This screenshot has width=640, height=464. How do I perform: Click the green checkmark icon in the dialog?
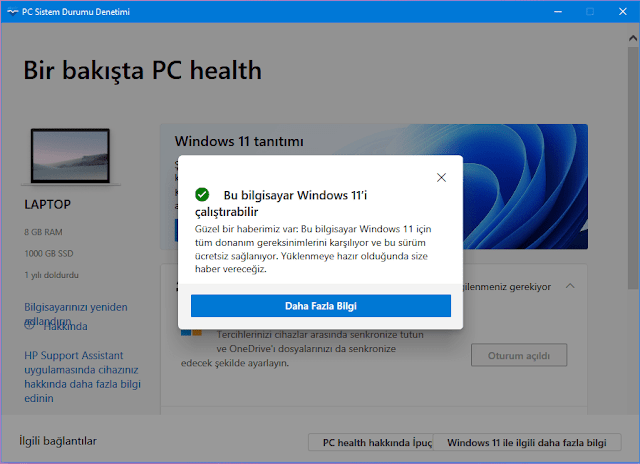coord(202,195)
